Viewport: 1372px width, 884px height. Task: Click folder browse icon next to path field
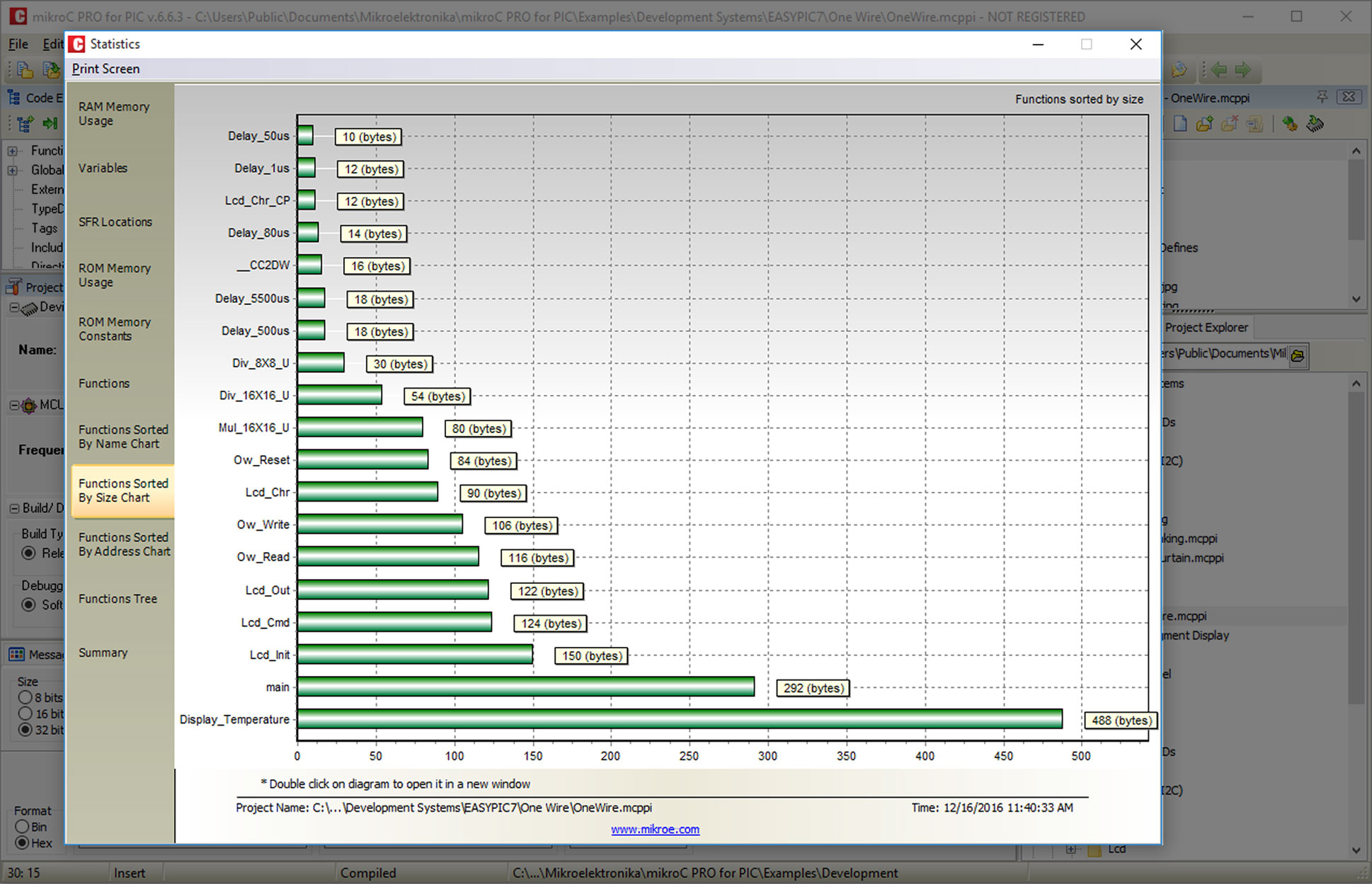tap(1298, 355)
